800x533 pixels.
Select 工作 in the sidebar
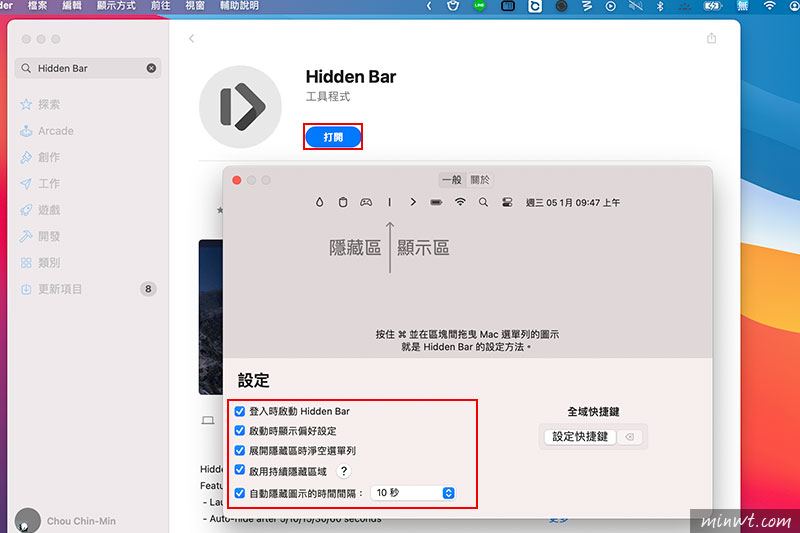(x=40, y=184)
